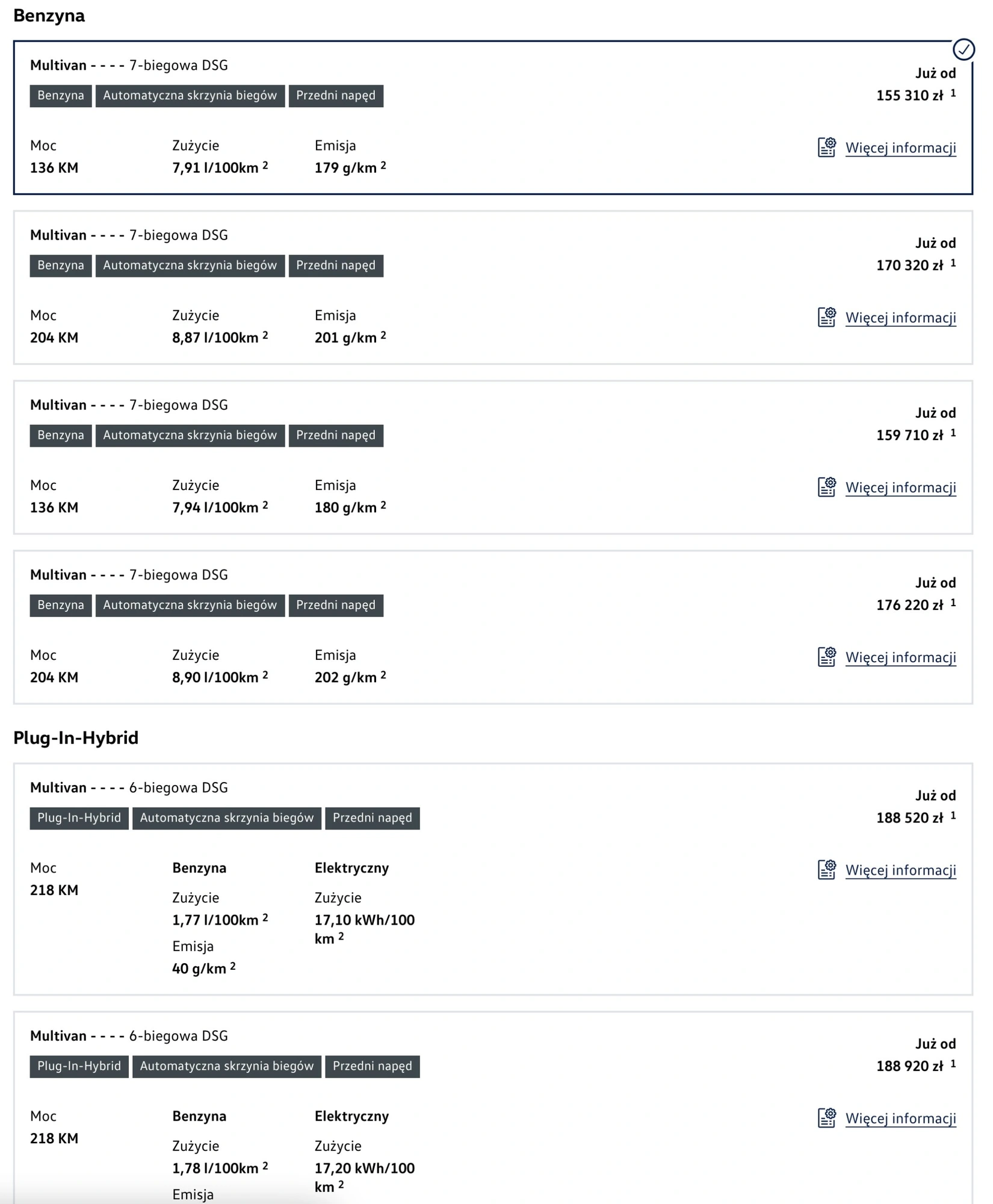Click the Benzyna tag on the first card

coord(61,96)
